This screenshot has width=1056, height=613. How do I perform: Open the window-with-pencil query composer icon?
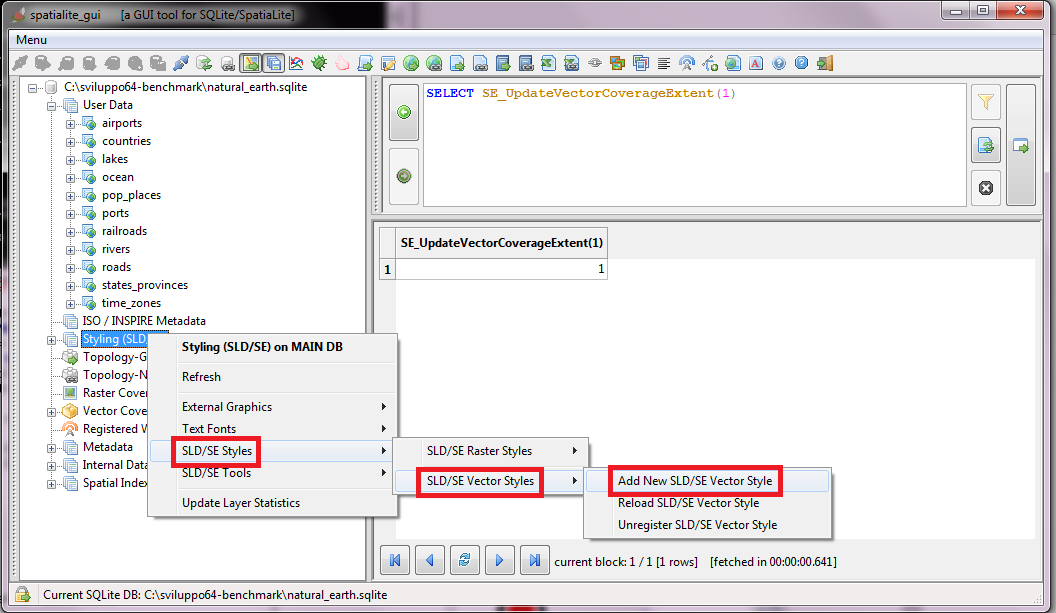pyautogui.click(x=389, y=63)
